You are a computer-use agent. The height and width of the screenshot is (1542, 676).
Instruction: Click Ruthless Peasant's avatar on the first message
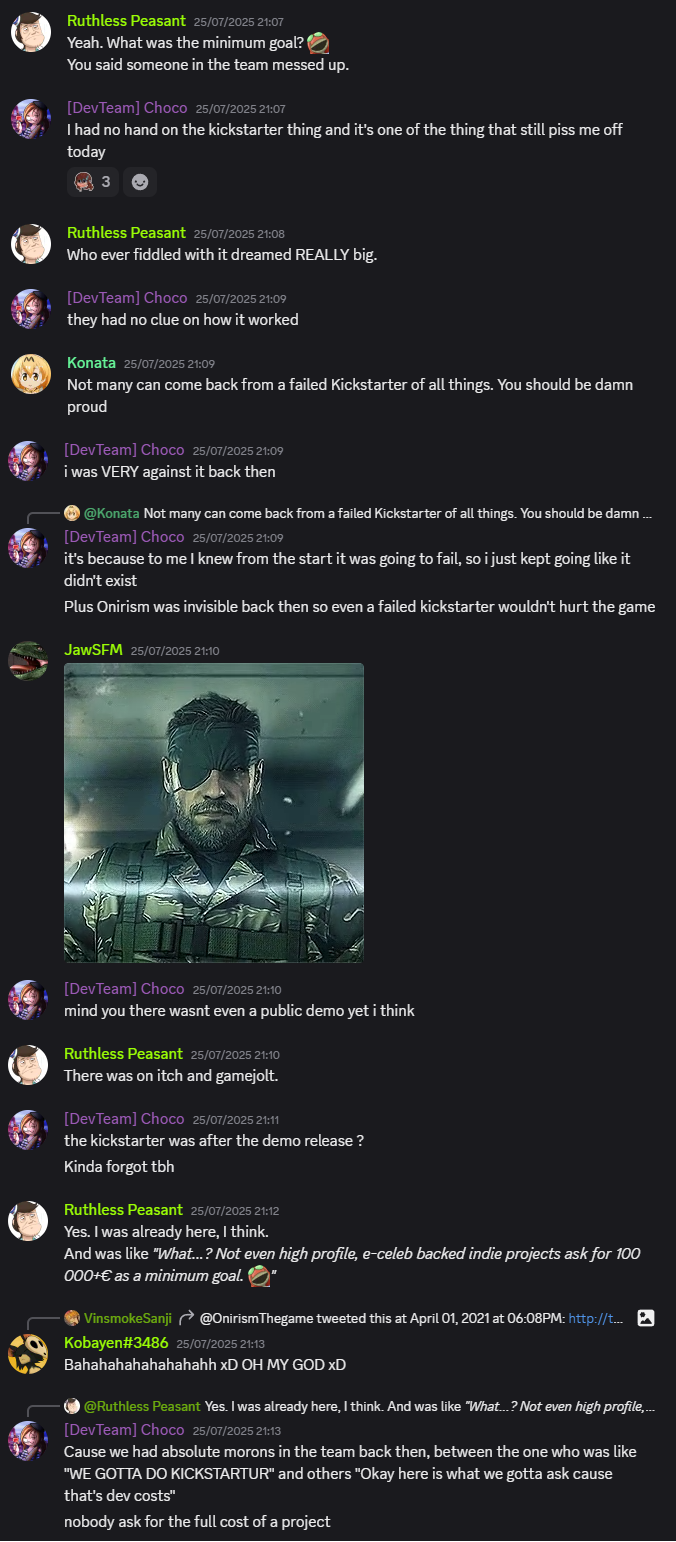click(x=30, y=32)
